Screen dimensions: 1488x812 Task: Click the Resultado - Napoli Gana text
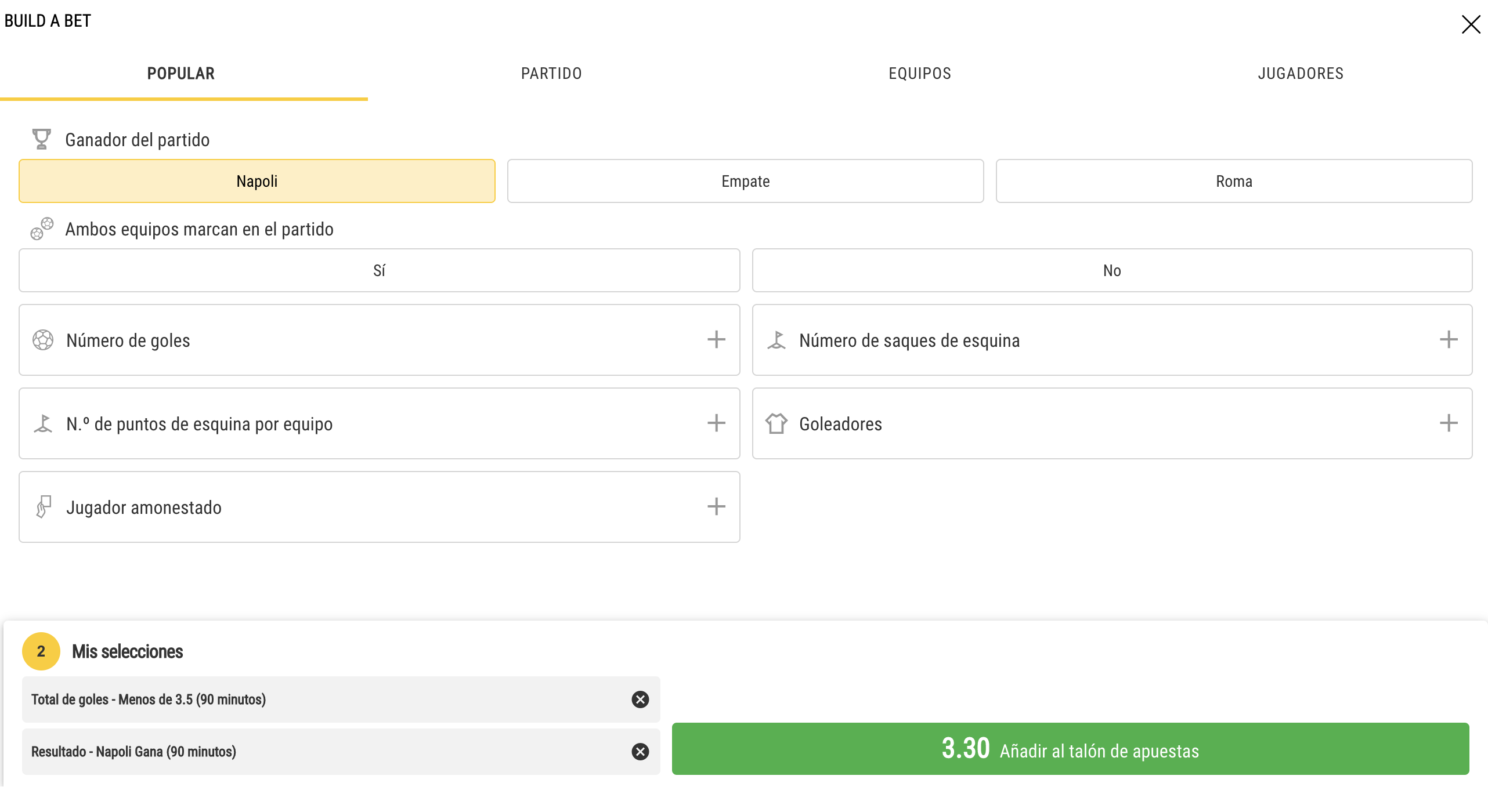tap(133, 752)
